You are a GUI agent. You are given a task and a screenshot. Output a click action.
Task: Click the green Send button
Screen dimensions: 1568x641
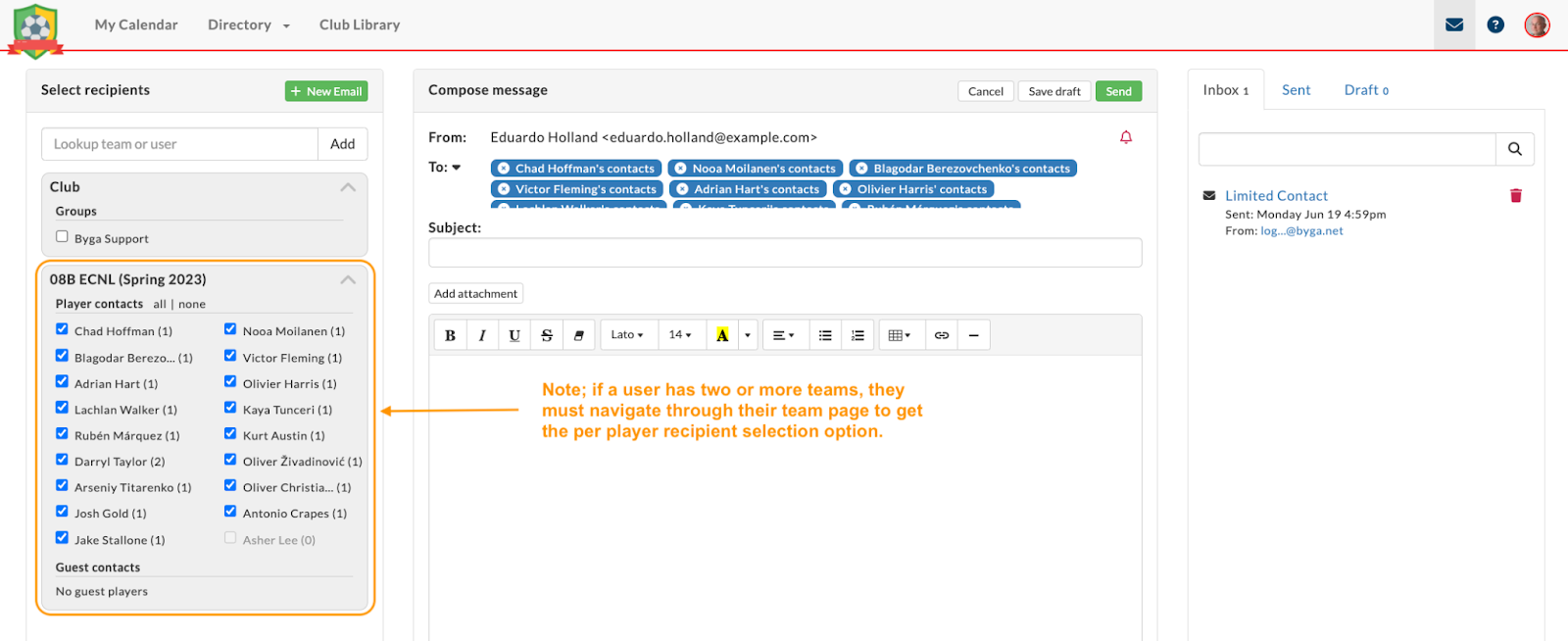pos(1118,91)
